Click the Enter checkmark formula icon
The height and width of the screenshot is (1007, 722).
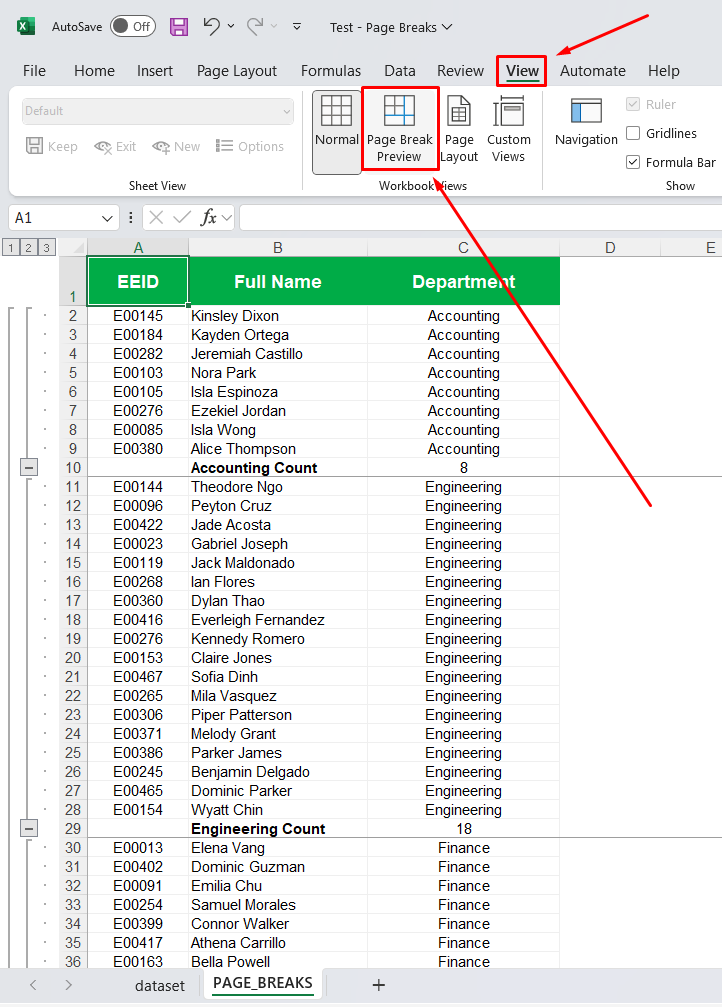pos(182,218)
